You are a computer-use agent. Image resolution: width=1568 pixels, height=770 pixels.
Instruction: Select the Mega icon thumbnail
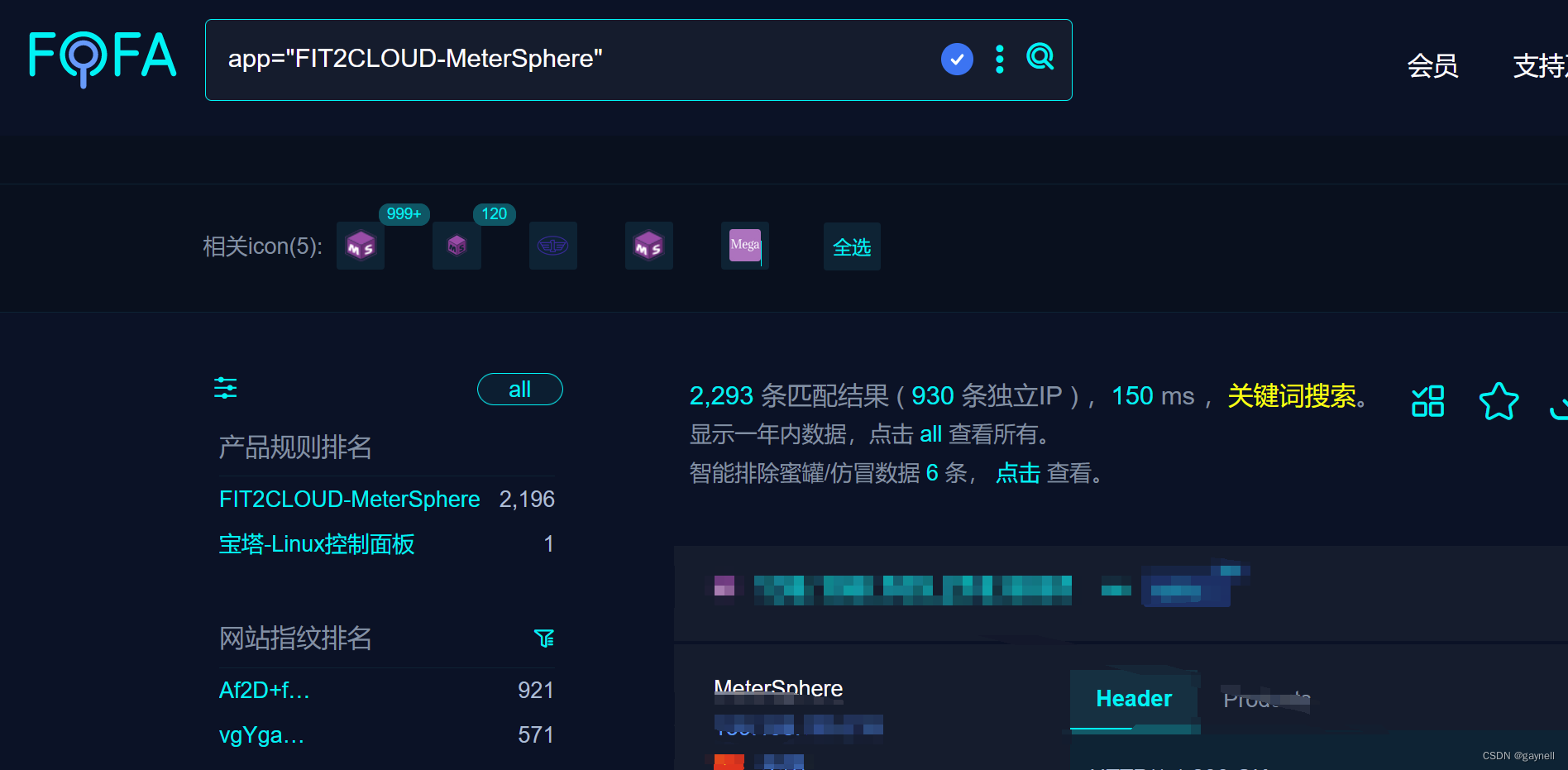point(745,246)
